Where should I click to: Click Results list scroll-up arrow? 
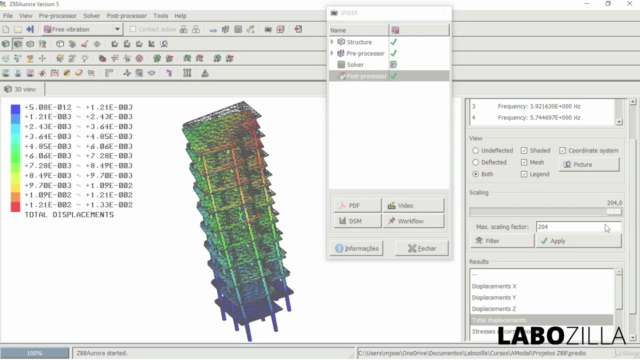619,271
